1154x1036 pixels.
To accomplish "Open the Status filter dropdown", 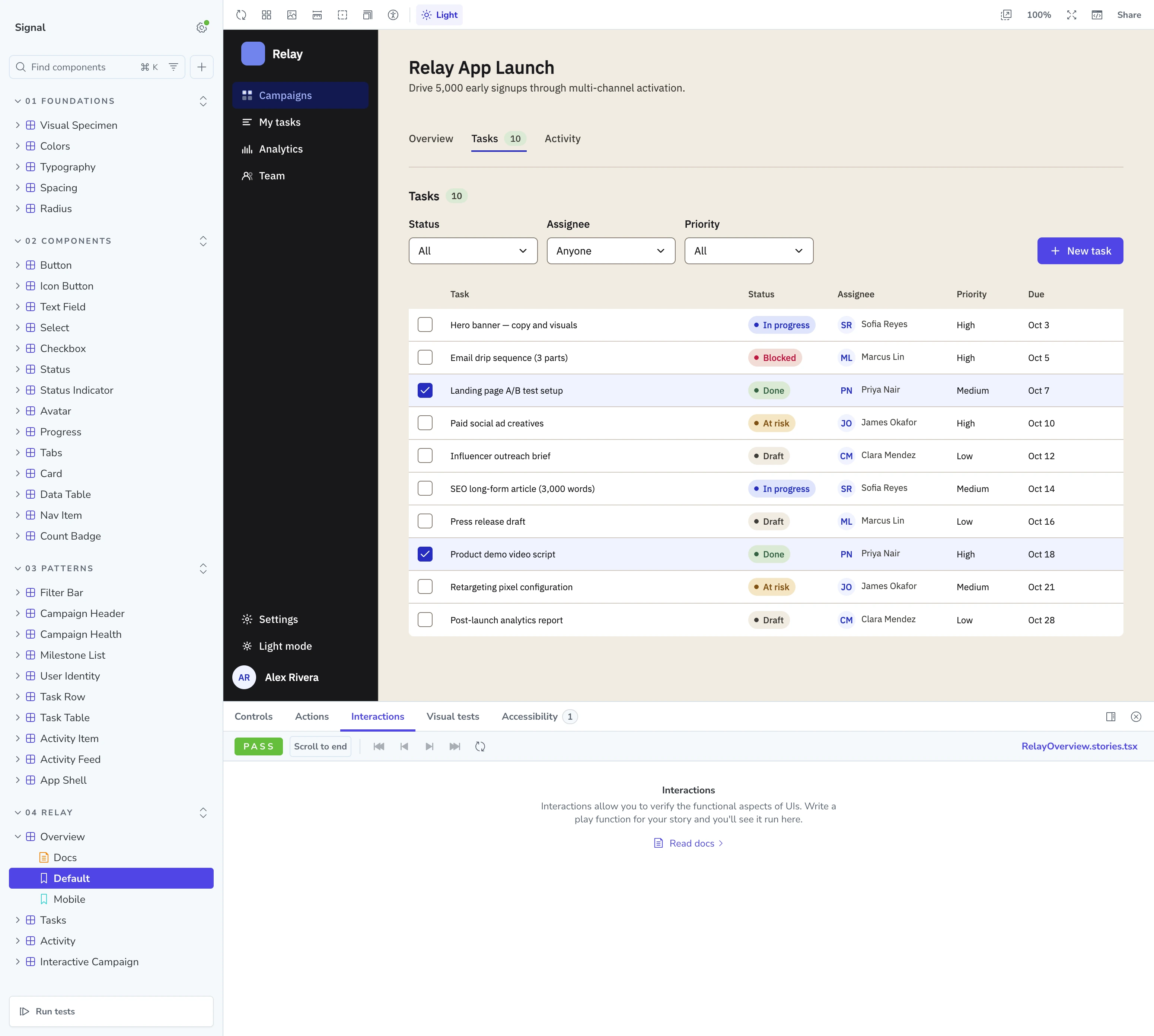I will click(x=473, y=250).
